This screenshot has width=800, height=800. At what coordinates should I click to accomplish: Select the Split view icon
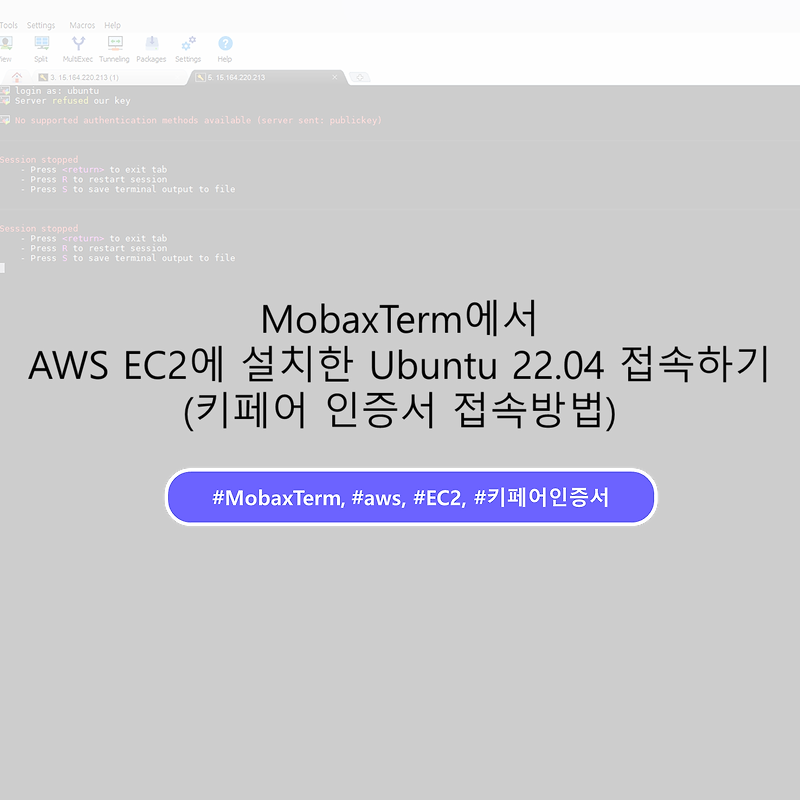[41, 45]
